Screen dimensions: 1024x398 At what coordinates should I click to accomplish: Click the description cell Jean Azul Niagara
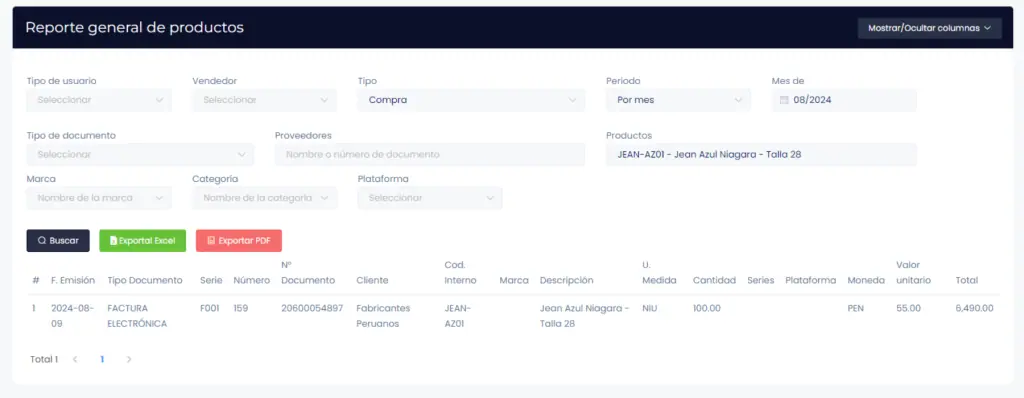(584, 316)
